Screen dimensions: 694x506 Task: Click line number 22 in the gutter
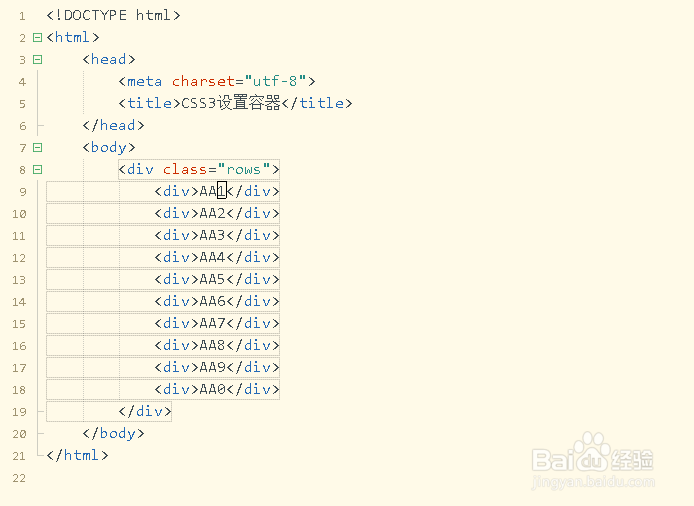[x=21, y=479]
